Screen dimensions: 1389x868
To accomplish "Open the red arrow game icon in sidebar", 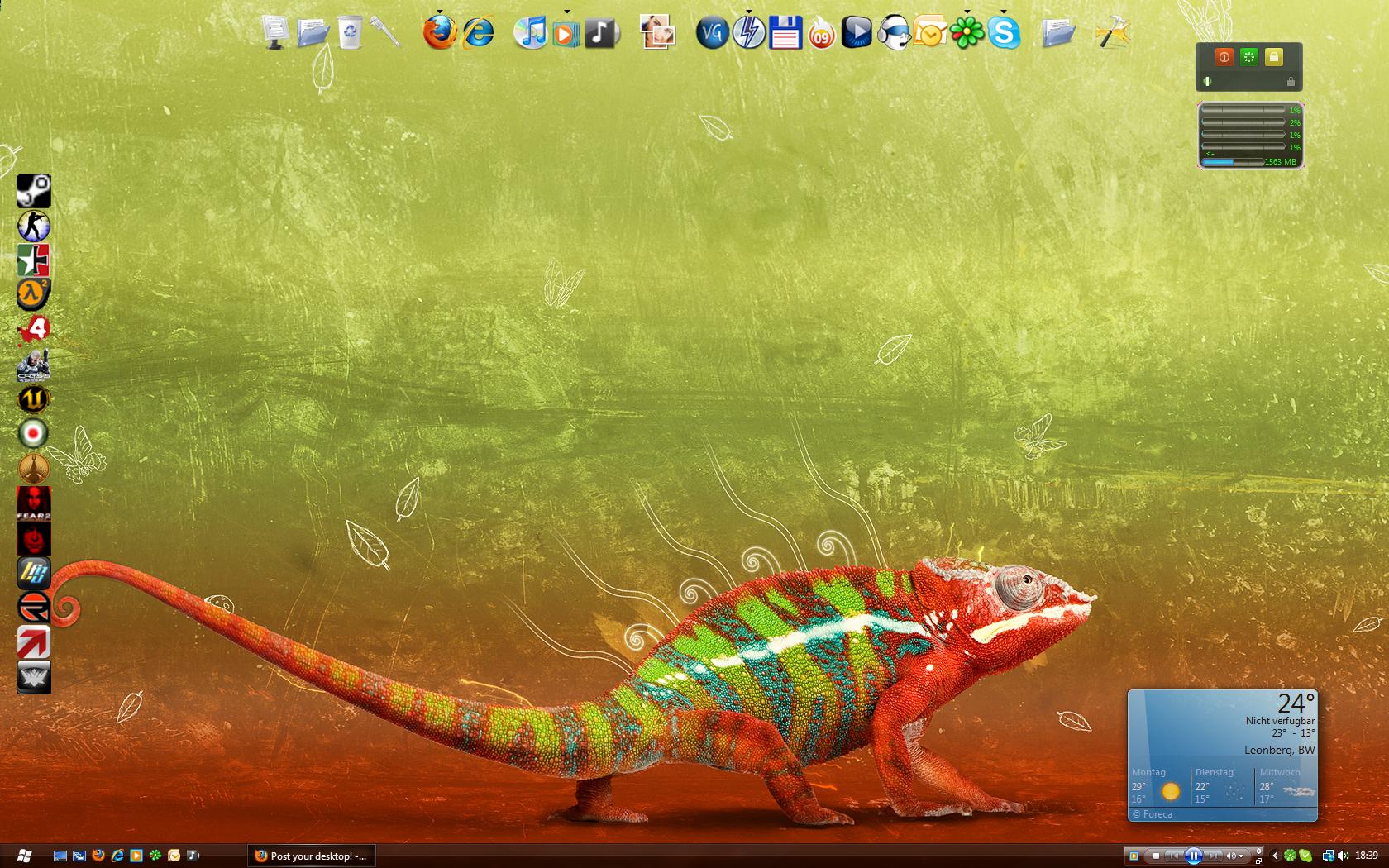I will [x=34, y=642].
